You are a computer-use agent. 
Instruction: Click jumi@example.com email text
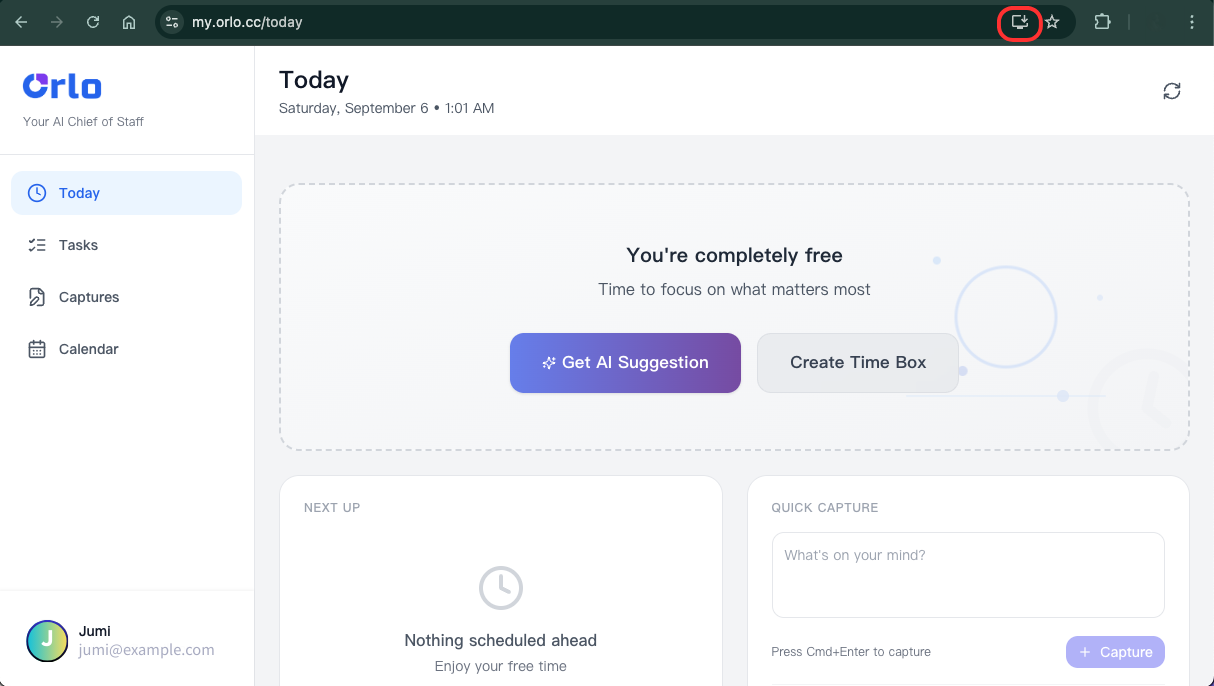146,650
